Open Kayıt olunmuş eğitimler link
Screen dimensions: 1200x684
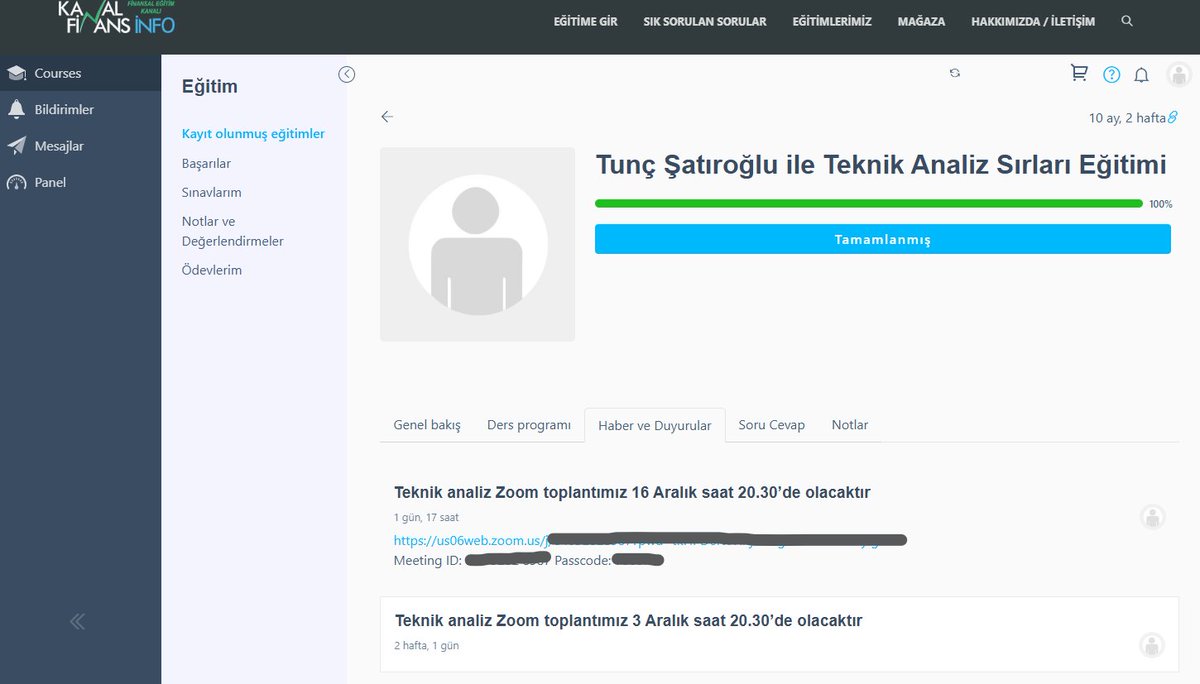point(253,134)
